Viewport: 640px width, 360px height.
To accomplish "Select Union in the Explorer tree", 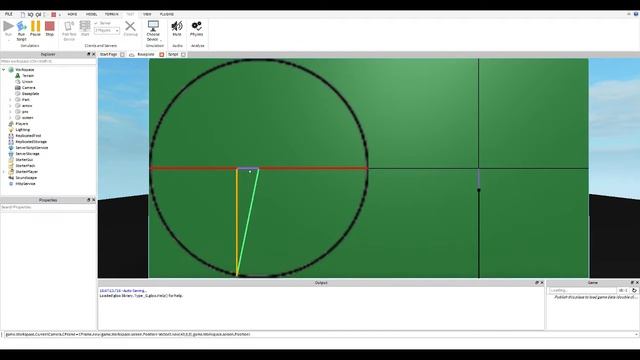I will tap(27, 82).
